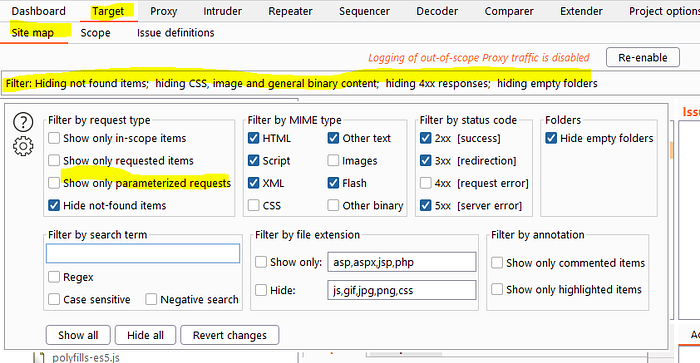This screenshot has height=363, width=700.
Task: Open the filter help question mark icon
Action: pyautogui.click(x=23, y=122)
